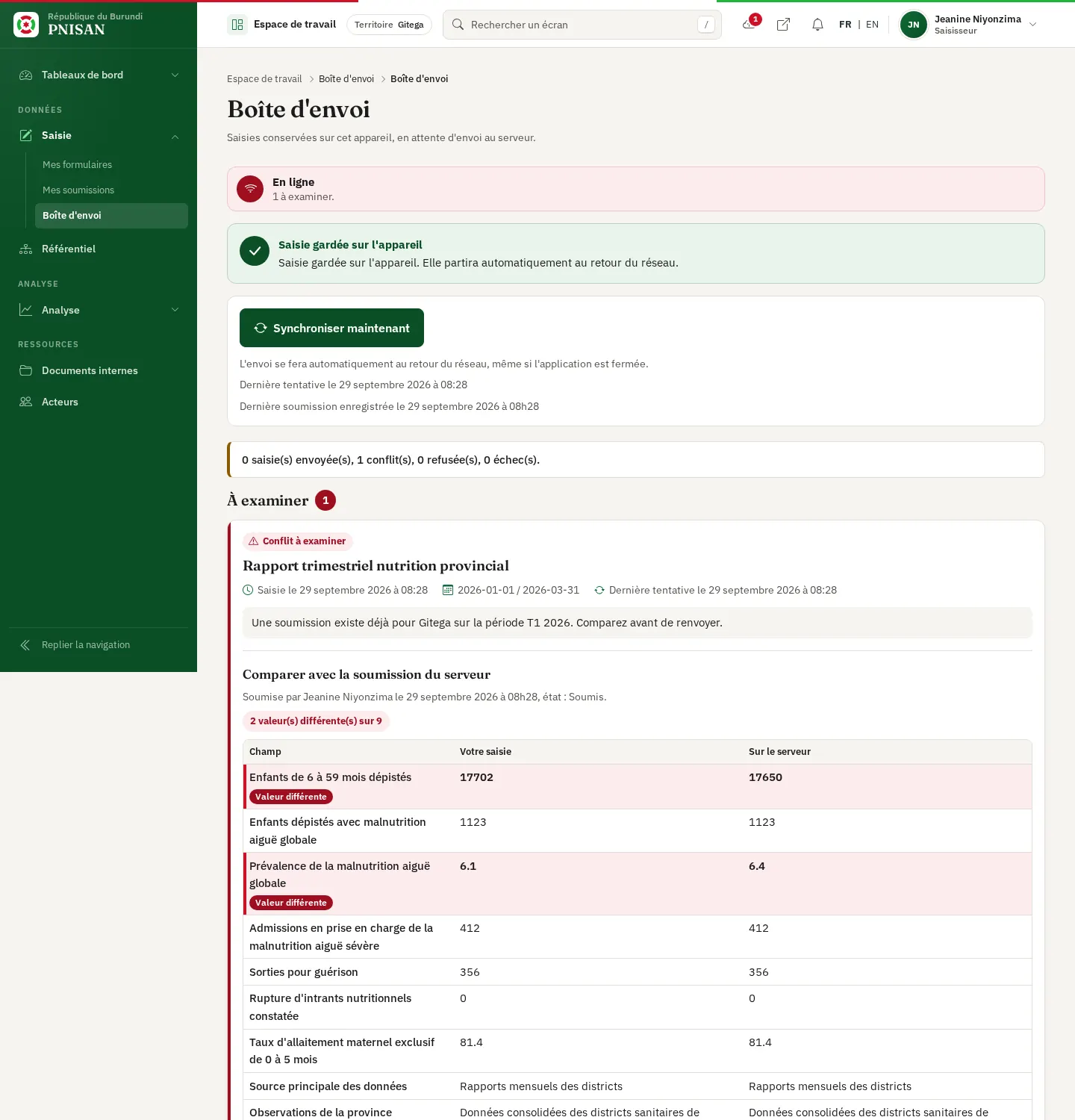
Task: Open the Territoire Gitega selector
Action: point(389,25)
